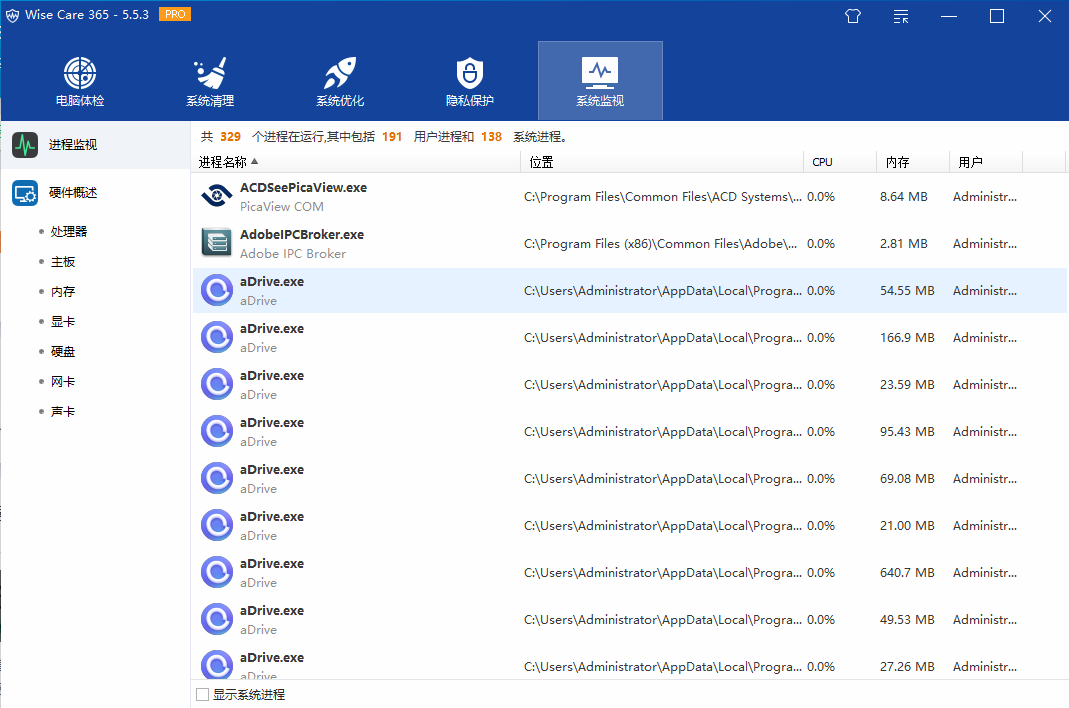Screen dimensions: 1069x708
Task: Open 硬件概述 in the sidebar
Action: click(73, 193)
